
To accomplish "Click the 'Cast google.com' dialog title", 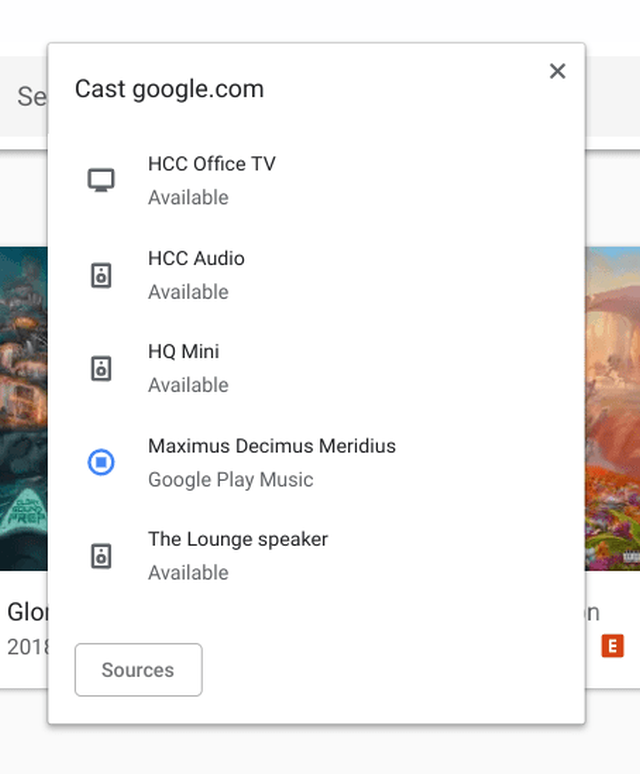I will coord(169,89).
